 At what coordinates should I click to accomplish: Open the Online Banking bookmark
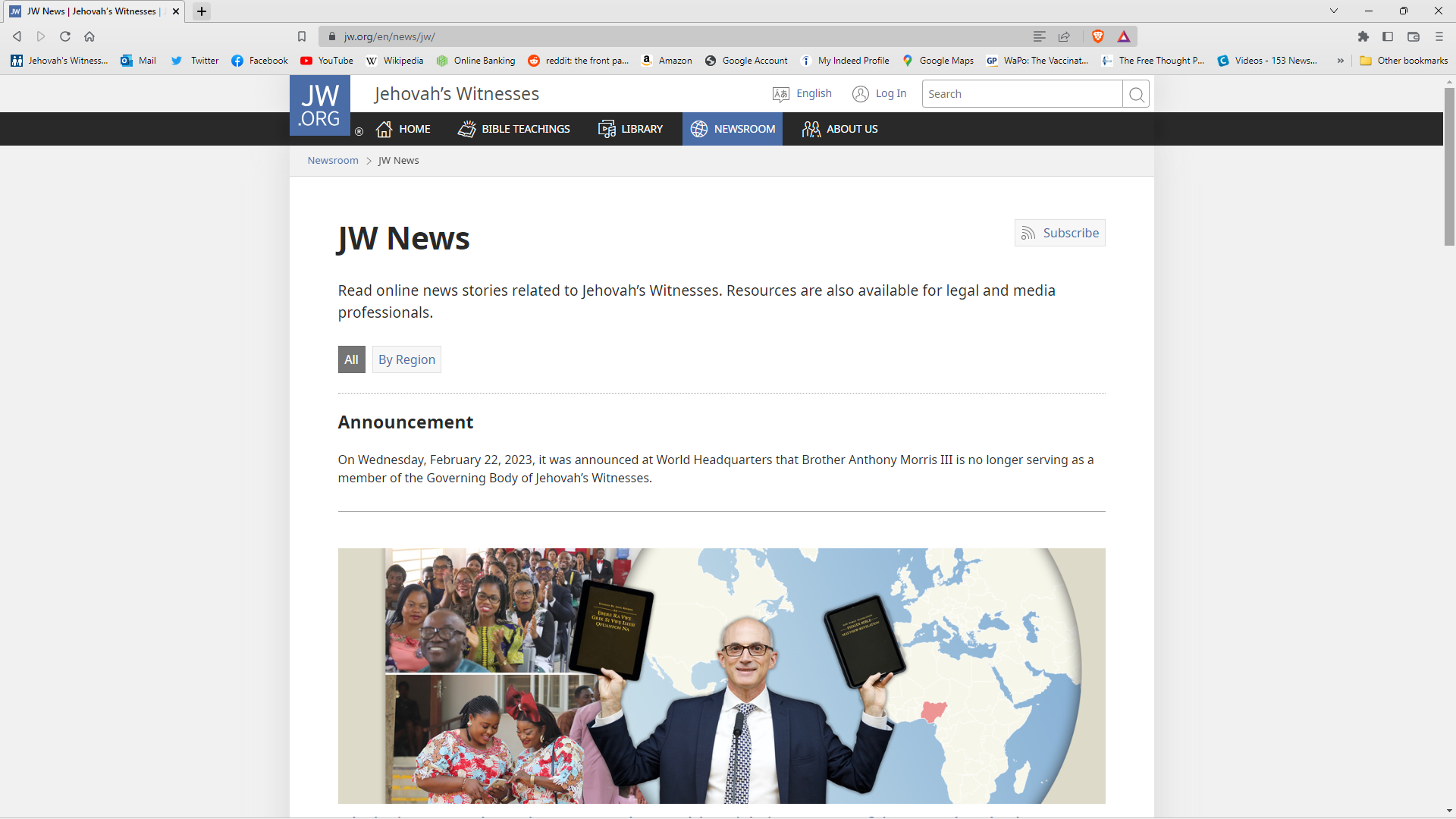[x=475, y=61]
